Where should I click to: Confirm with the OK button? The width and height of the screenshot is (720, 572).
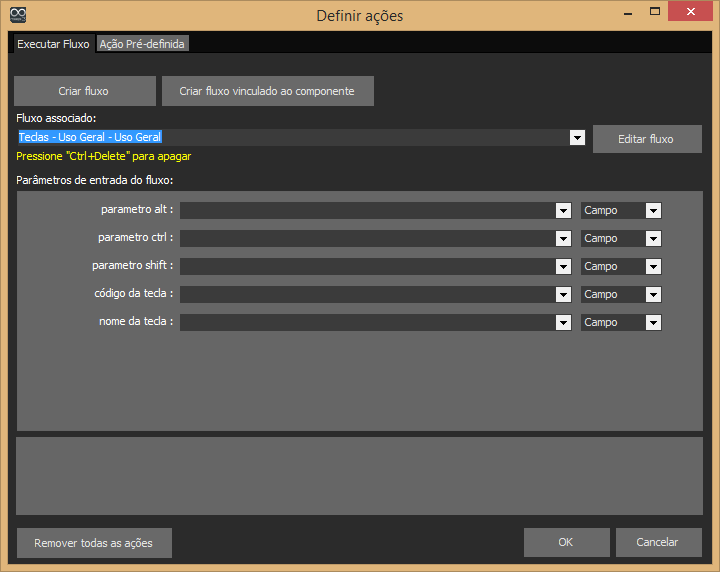point(566,542)
